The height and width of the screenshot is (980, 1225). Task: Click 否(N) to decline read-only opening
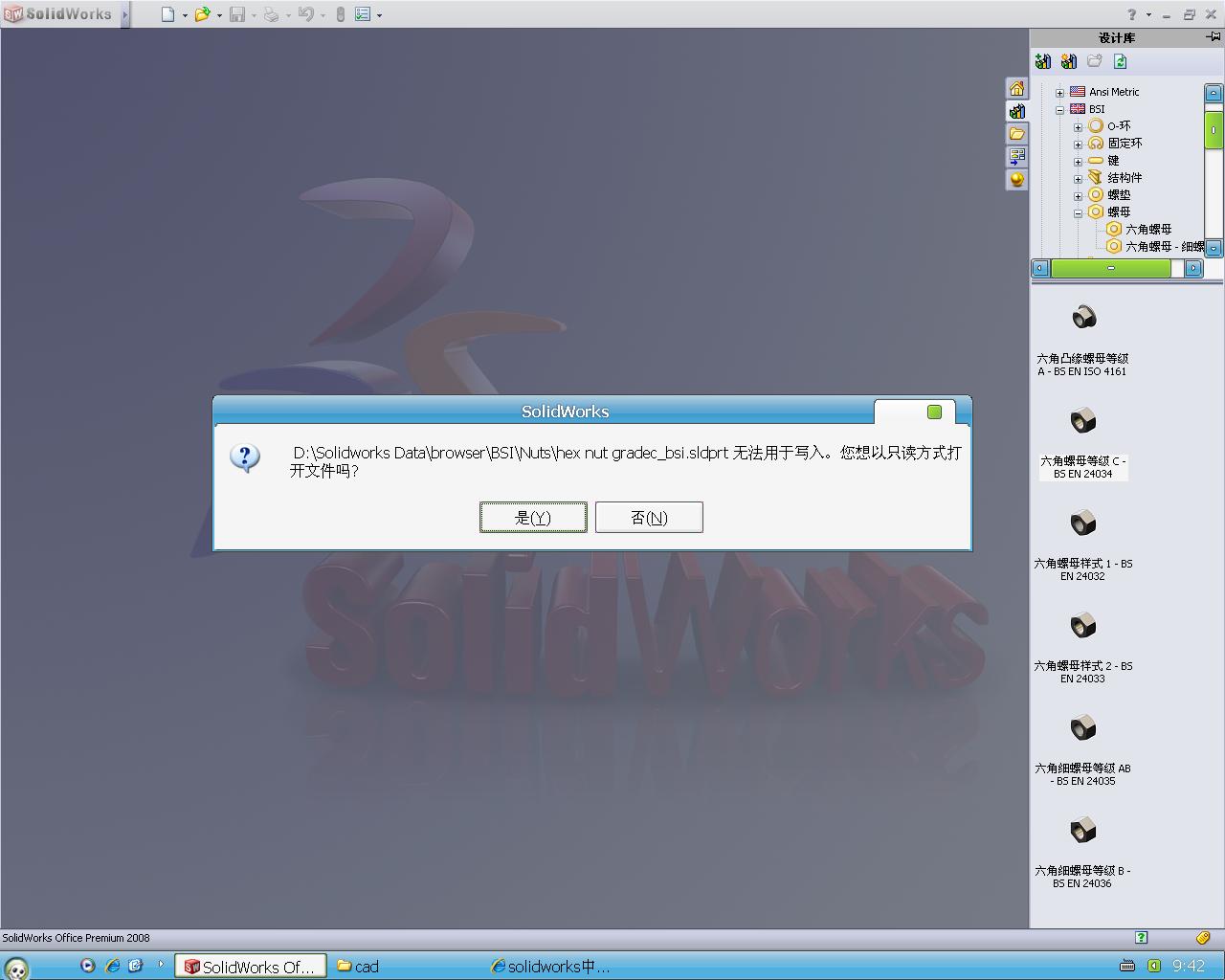coord(649,518)
